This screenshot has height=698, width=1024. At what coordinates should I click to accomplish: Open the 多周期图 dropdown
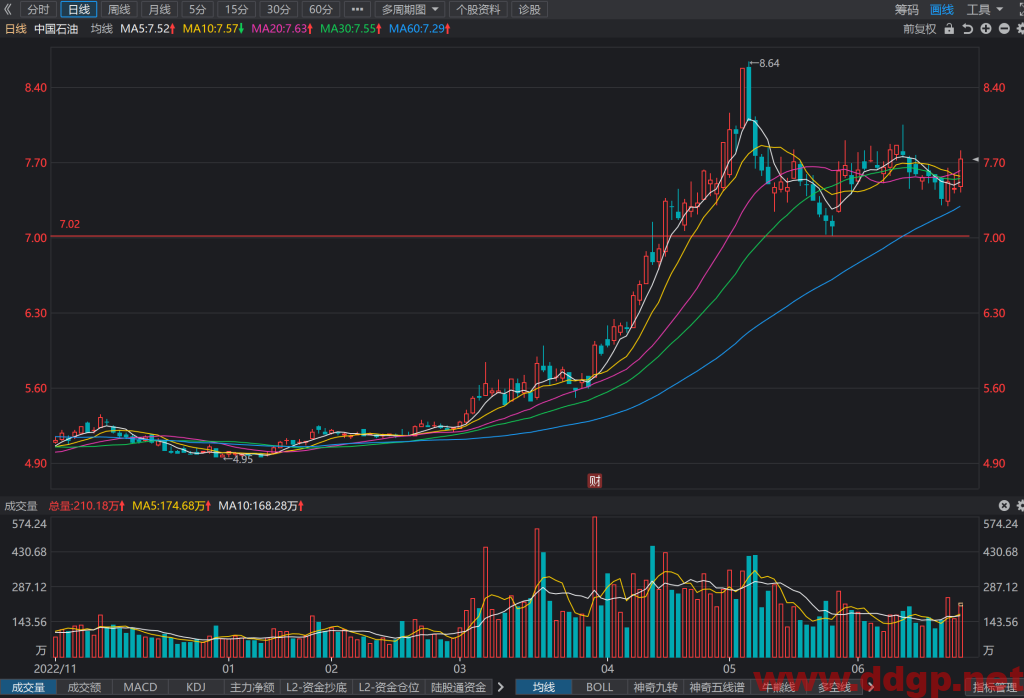pos(410,9)
